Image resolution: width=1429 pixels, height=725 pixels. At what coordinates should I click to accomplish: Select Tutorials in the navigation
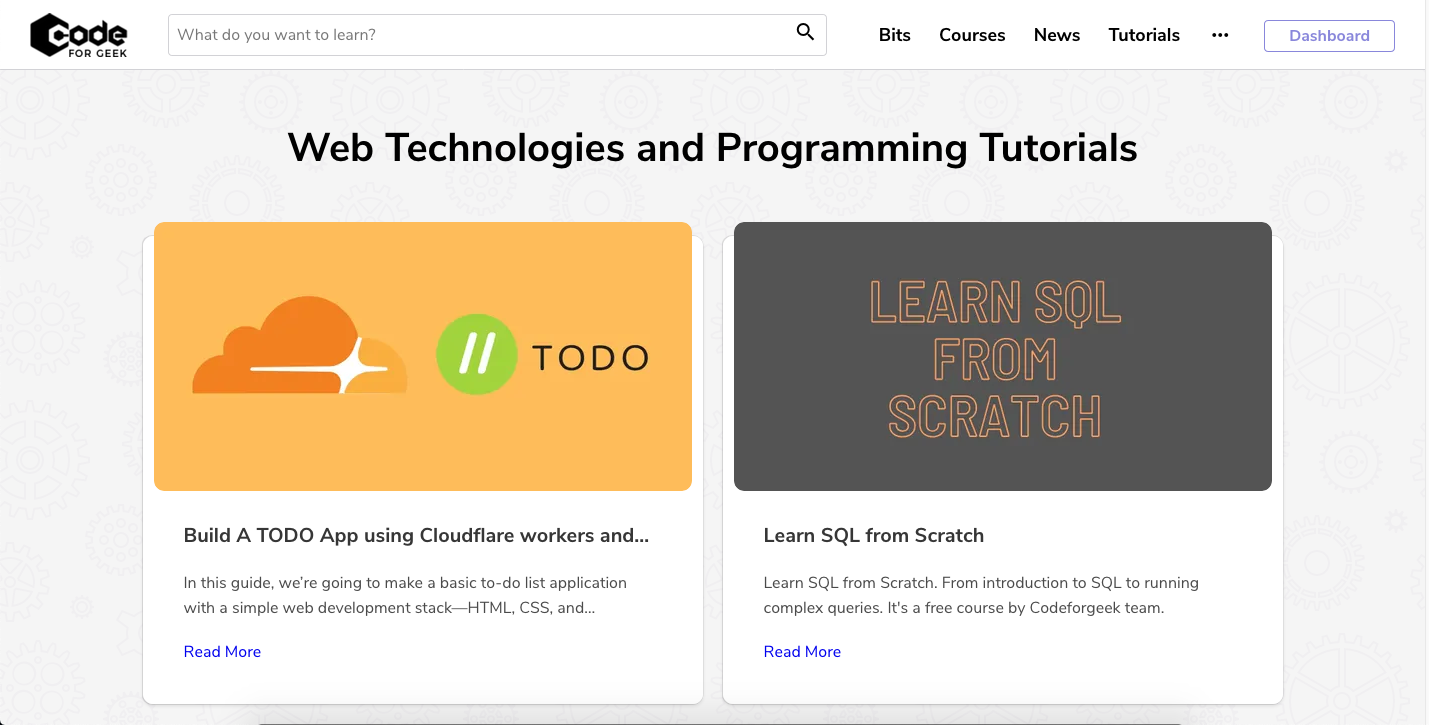pyautogui.click(x=1144, y=35)
